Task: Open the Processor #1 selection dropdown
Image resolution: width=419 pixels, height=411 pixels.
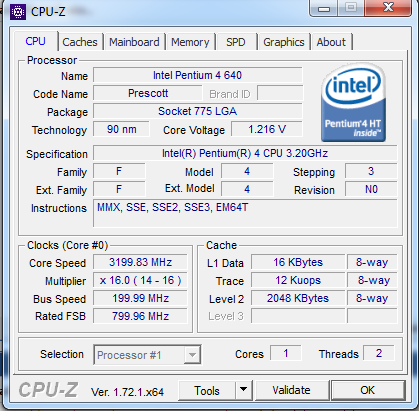Action: click(x=147, y=355)
